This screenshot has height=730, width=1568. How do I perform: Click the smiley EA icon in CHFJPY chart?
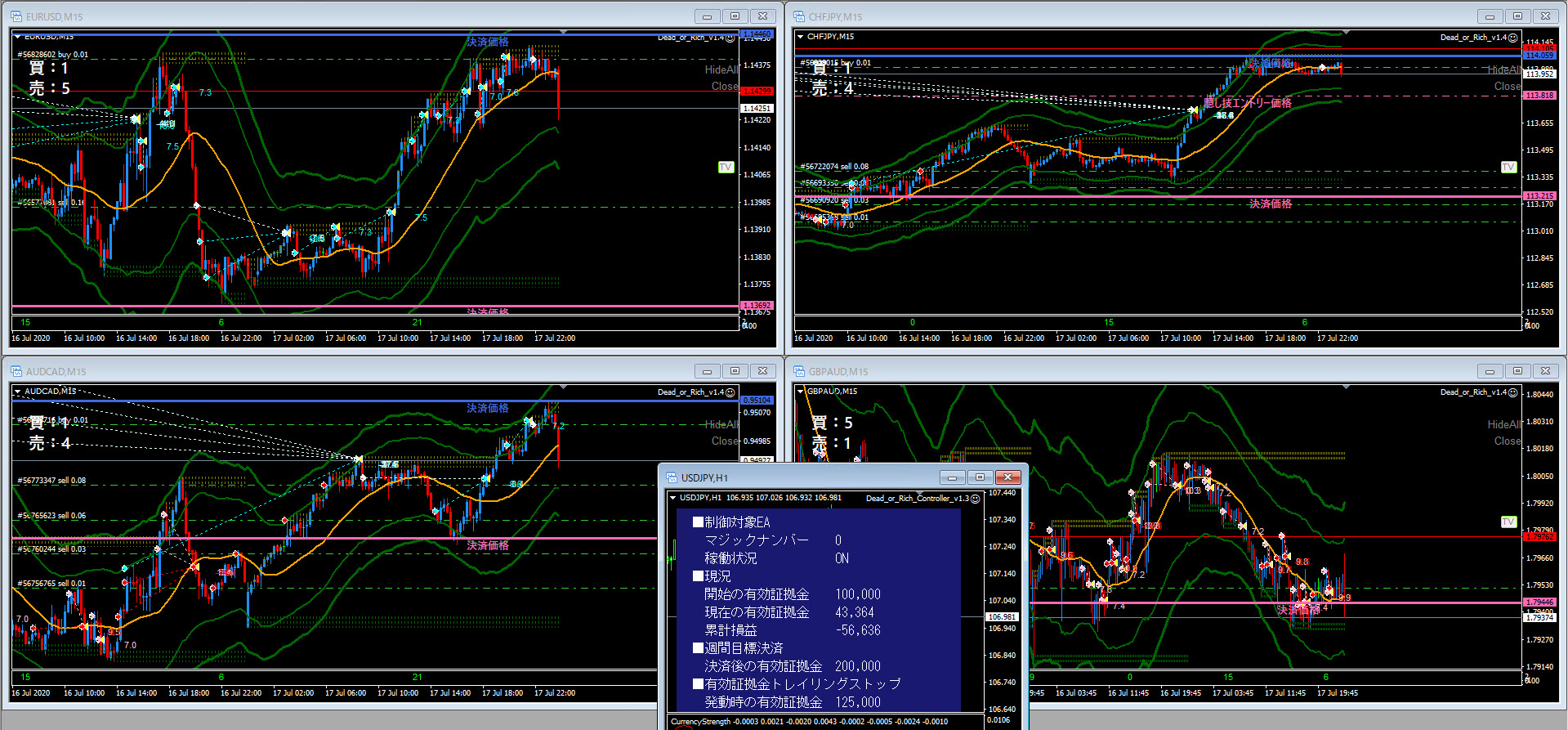1513,38
